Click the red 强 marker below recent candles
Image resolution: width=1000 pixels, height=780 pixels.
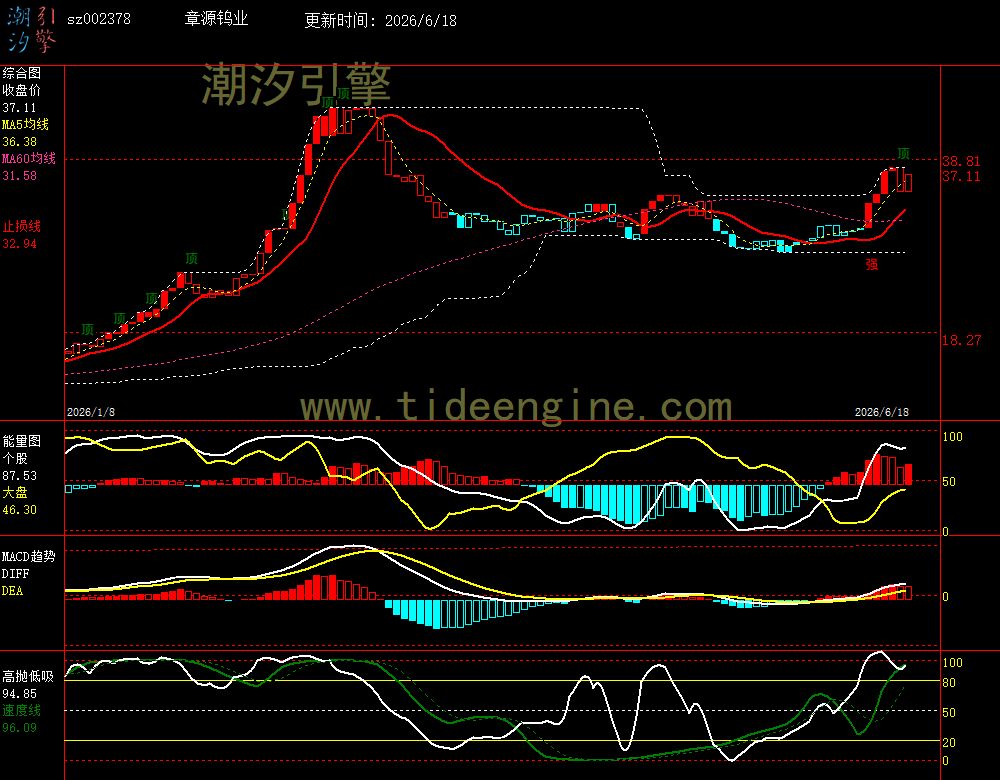(x=872, y=264)
